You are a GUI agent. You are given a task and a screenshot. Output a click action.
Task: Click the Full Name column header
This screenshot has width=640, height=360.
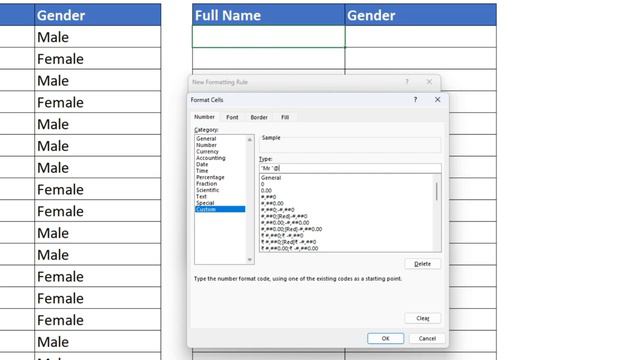pos(269,15)
